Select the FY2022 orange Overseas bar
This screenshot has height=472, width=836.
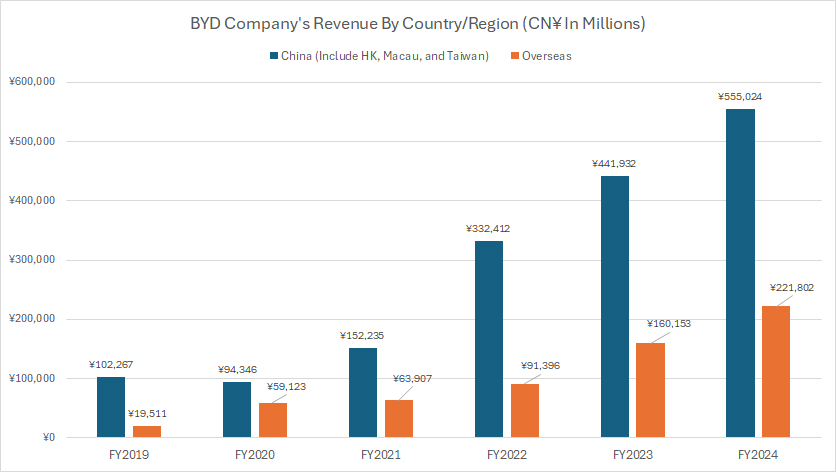pyautogui.click(x=525, y=411)
